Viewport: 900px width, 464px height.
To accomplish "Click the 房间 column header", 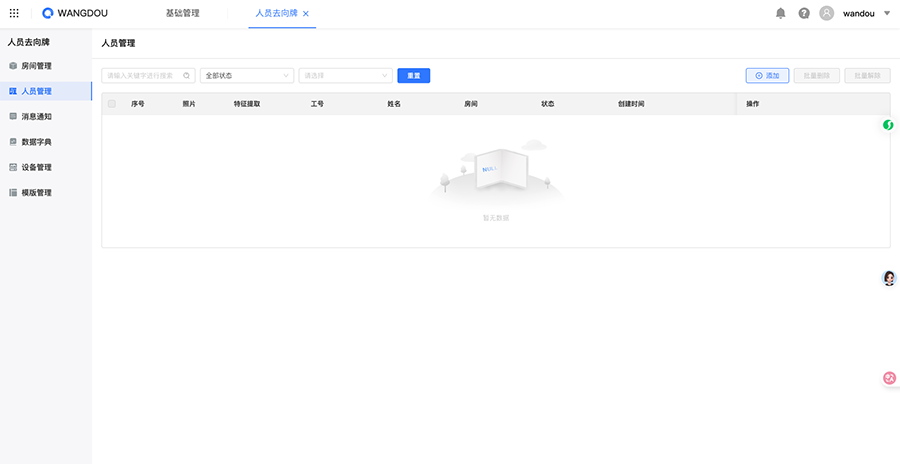I will click(x=471, y=104).
